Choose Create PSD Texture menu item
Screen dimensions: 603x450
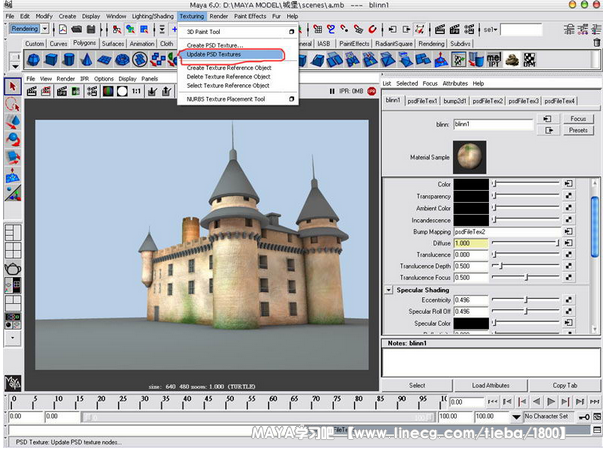[x=215, y=45]
